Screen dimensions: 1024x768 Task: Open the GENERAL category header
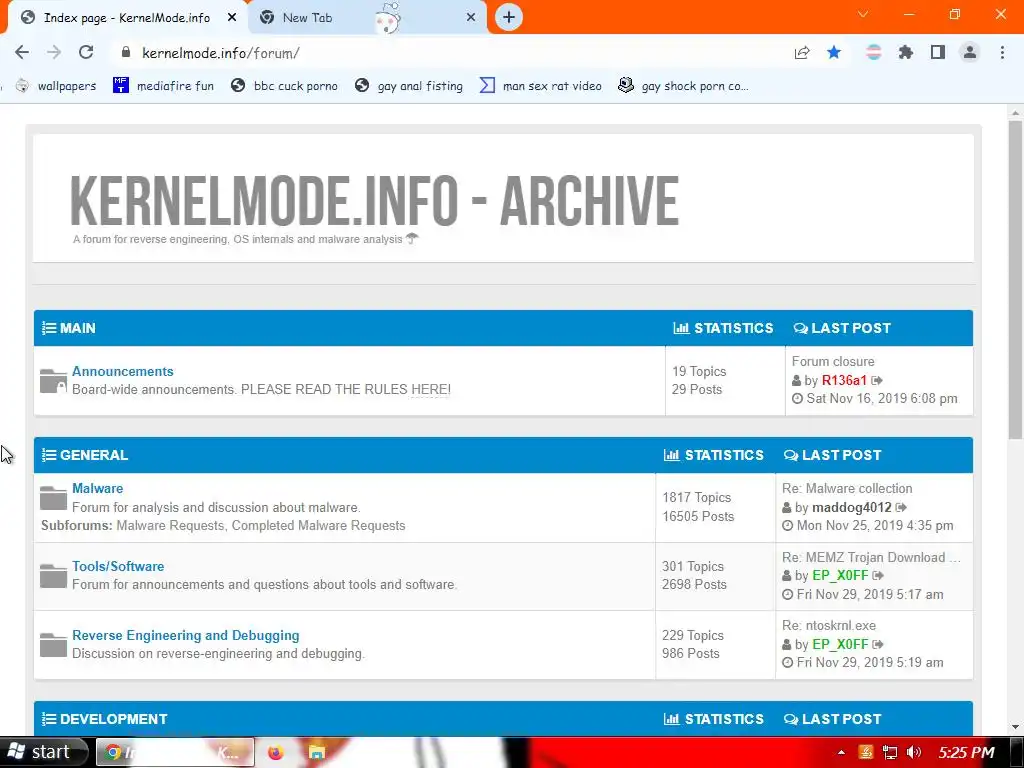[93, 455]
